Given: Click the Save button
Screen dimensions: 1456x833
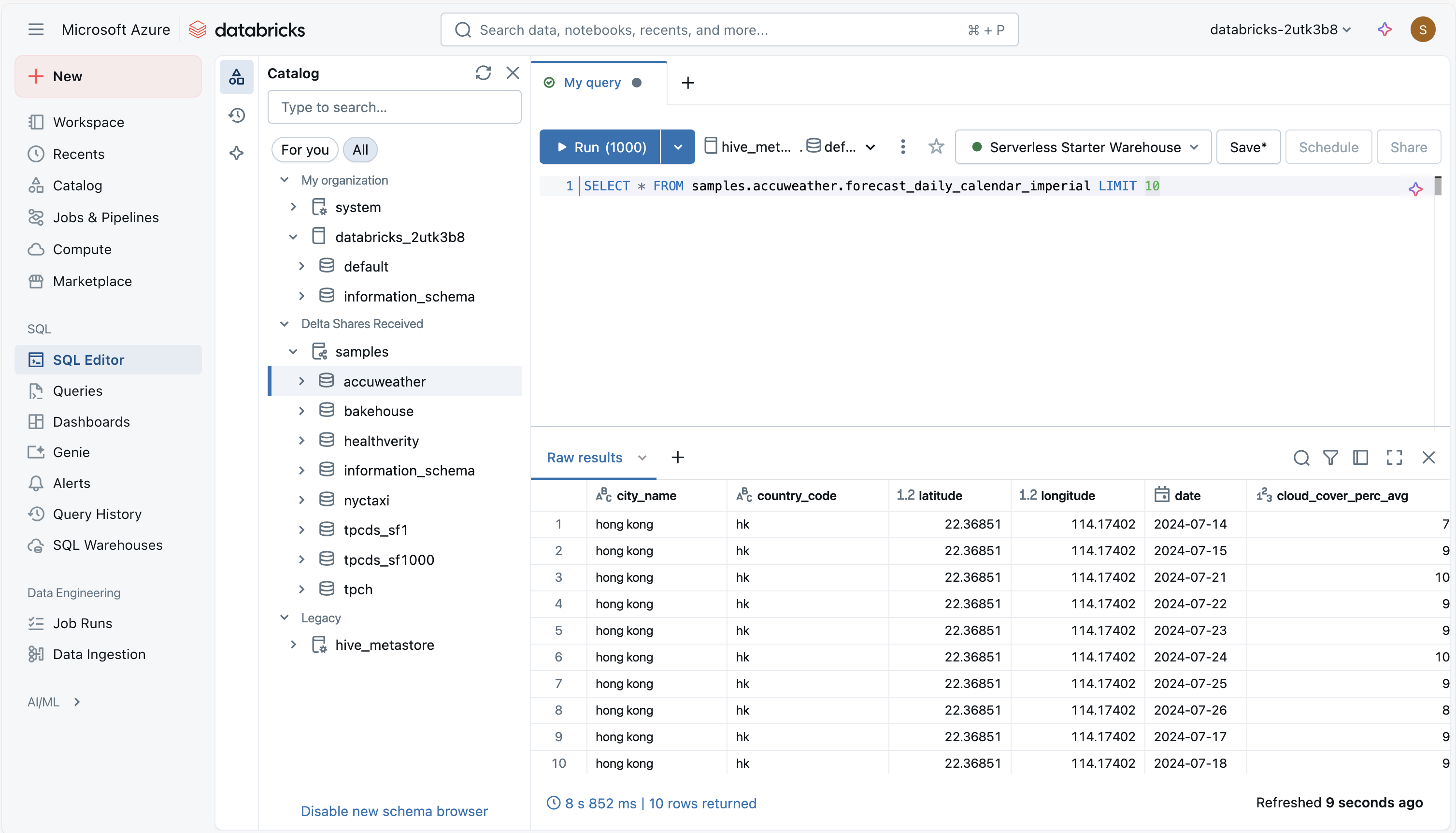Looking at the screenshot, I should click(1247, 147).
